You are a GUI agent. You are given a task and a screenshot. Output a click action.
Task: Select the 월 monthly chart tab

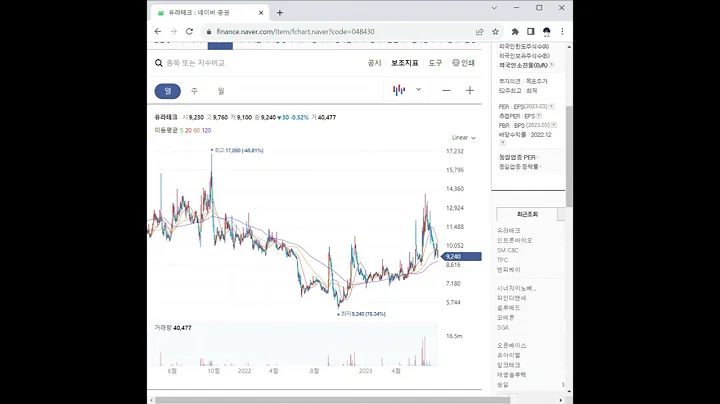[221, 91]
